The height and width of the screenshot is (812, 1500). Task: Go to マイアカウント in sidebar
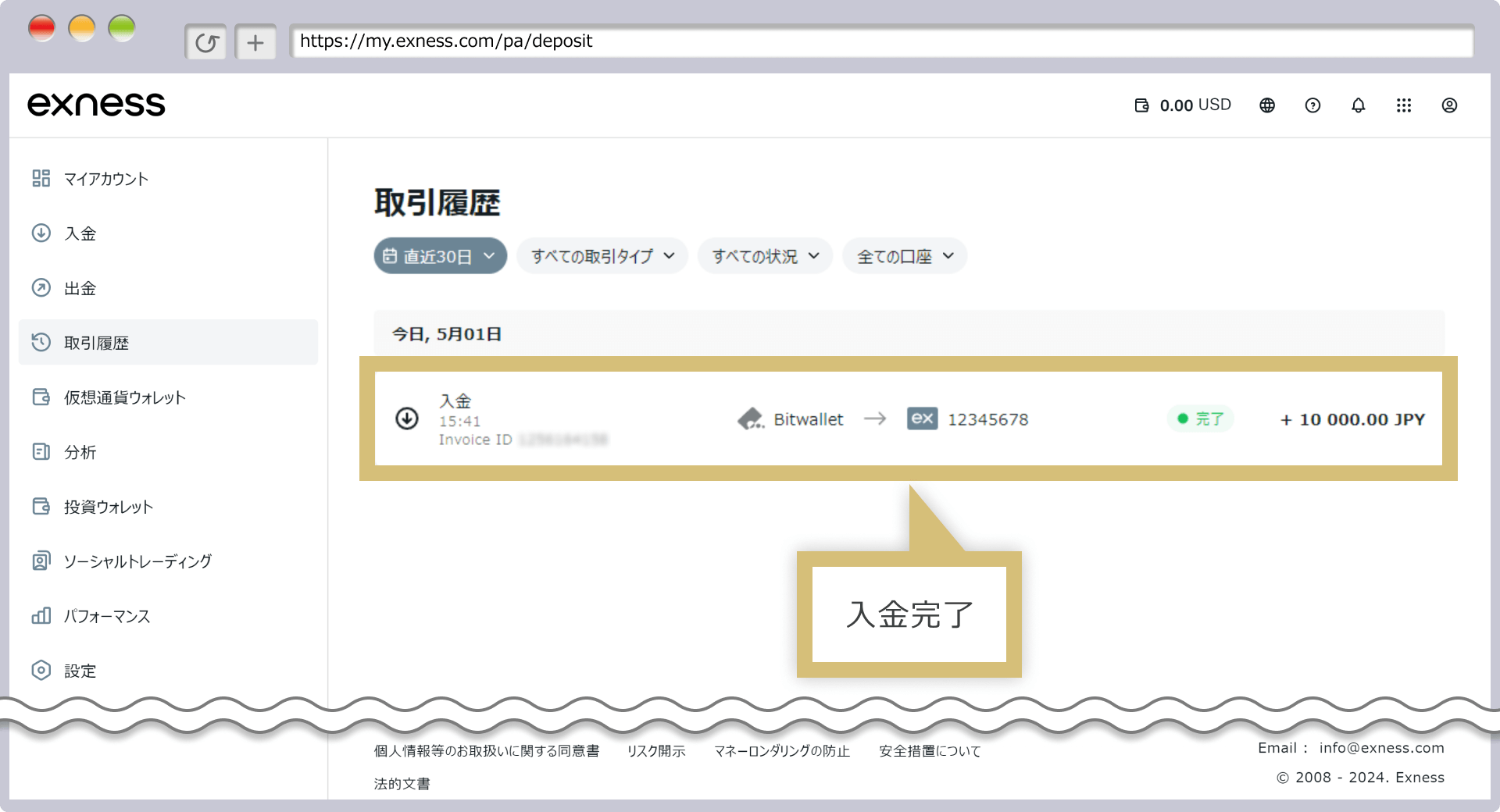click(x=168, y=179)
